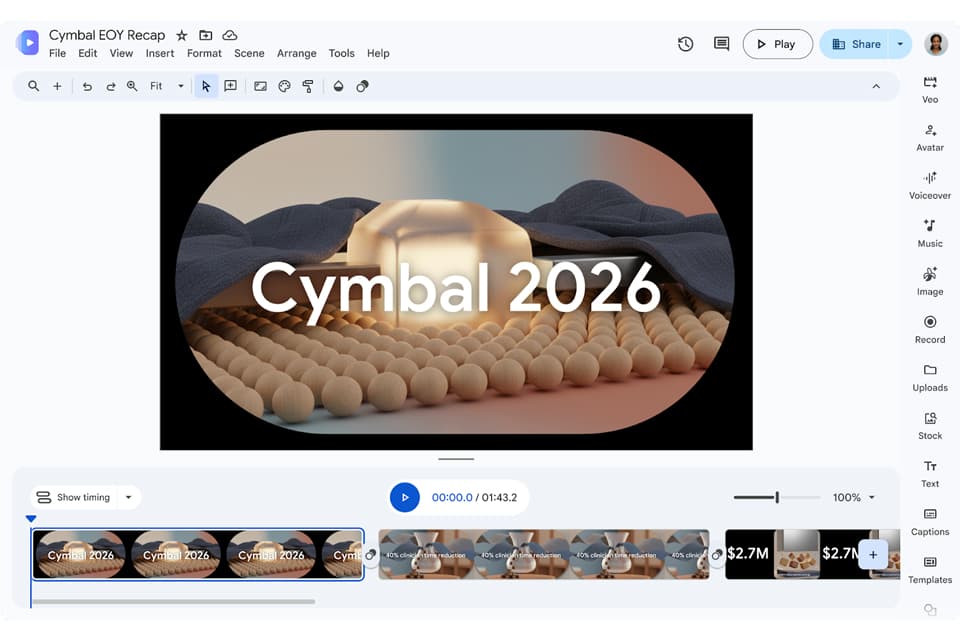Click the Share button
The image size is (960, 640).
click(x=856, y=44)
